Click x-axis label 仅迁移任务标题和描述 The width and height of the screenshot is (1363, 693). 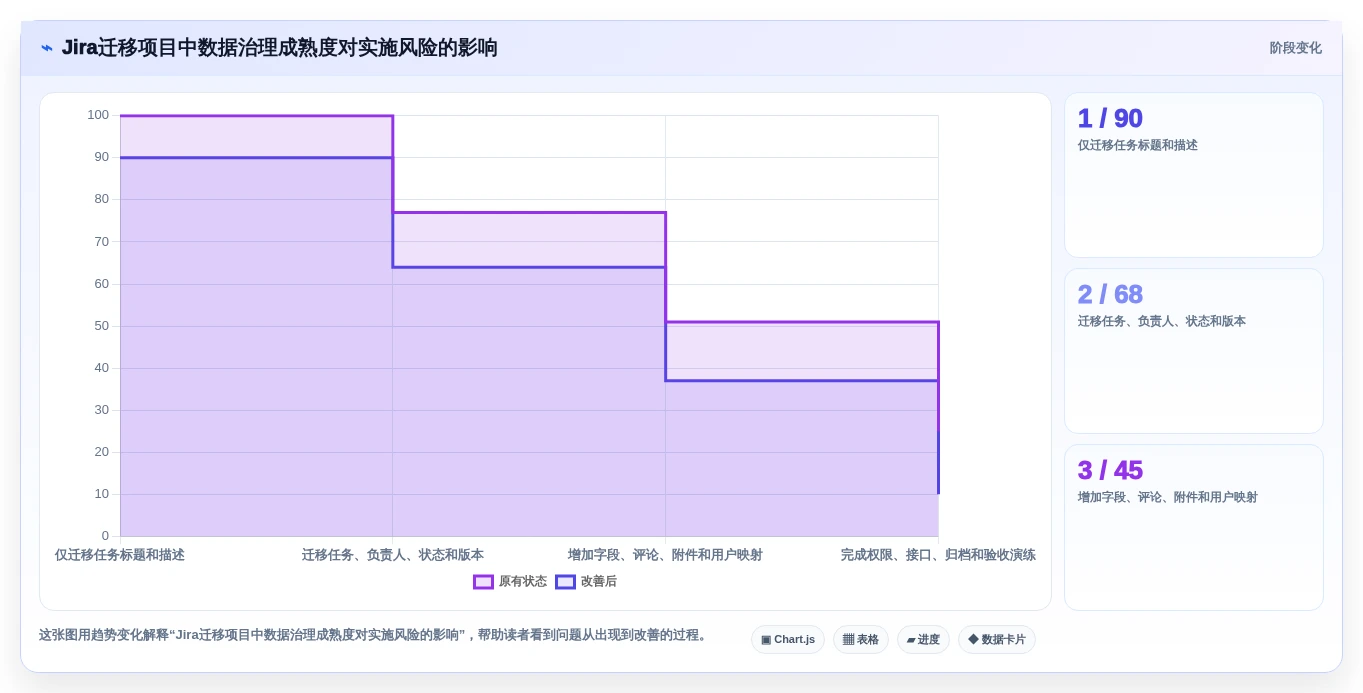pos(120,555)
